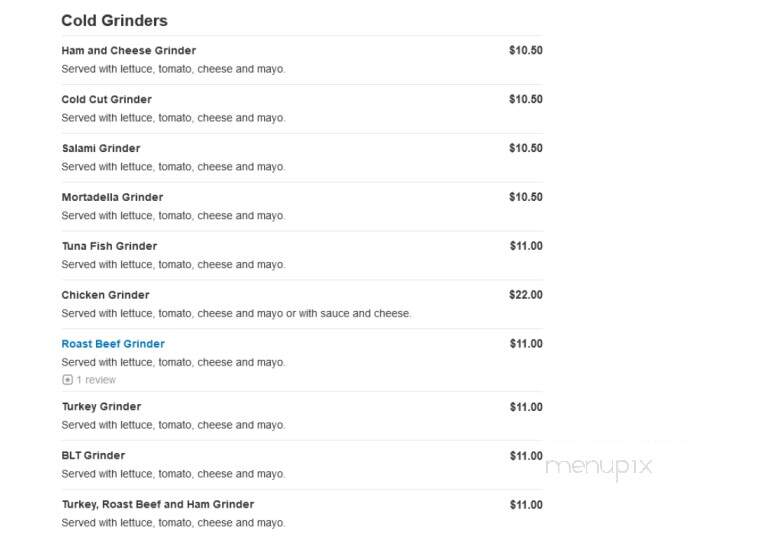The image size is (778, 549).
Task: Click the $10.50 Ham and Cheese price
Action: (x=525, y=50)
